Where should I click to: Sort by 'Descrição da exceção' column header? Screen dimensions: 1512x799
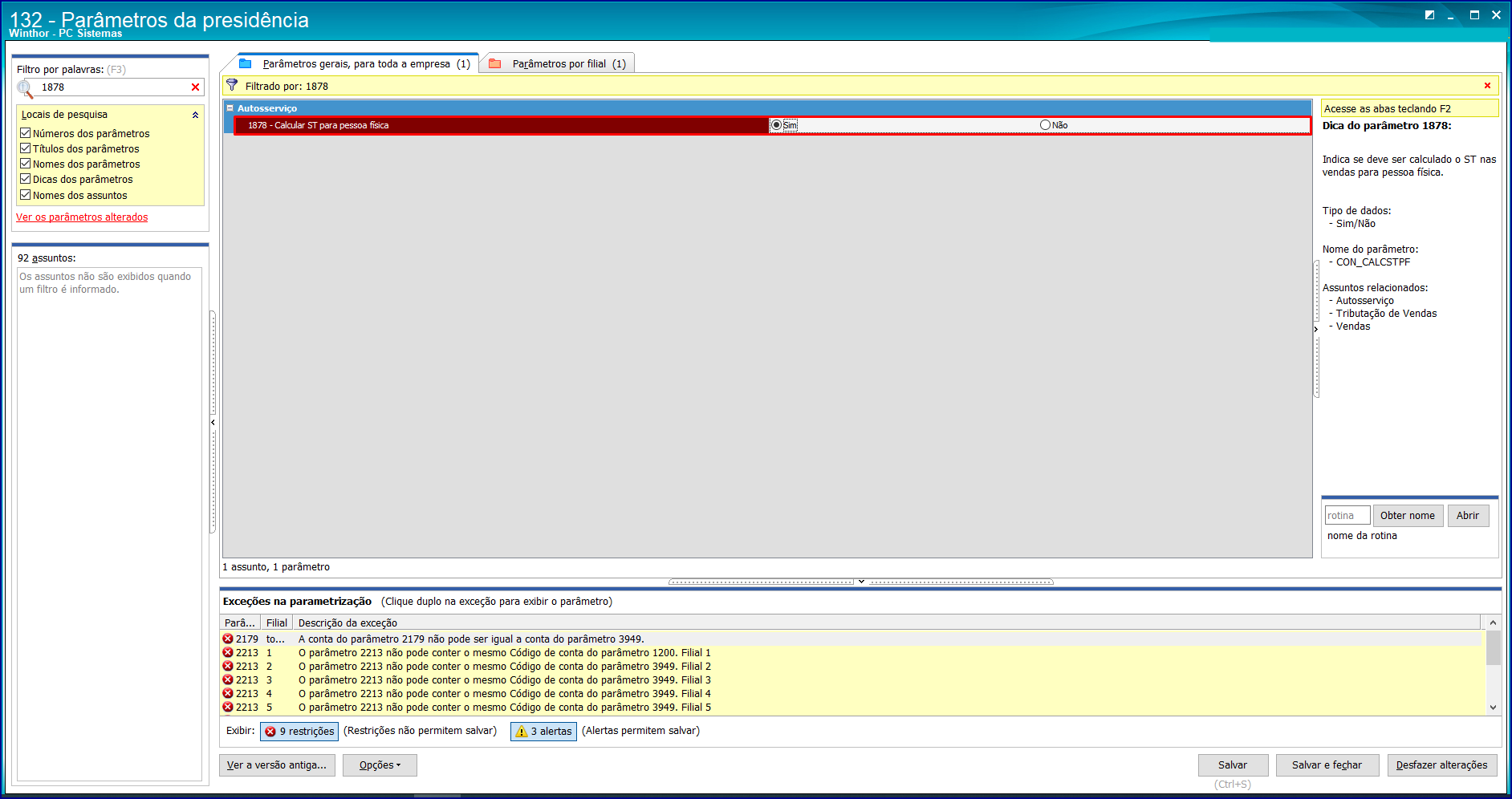(x=887, y=623)
